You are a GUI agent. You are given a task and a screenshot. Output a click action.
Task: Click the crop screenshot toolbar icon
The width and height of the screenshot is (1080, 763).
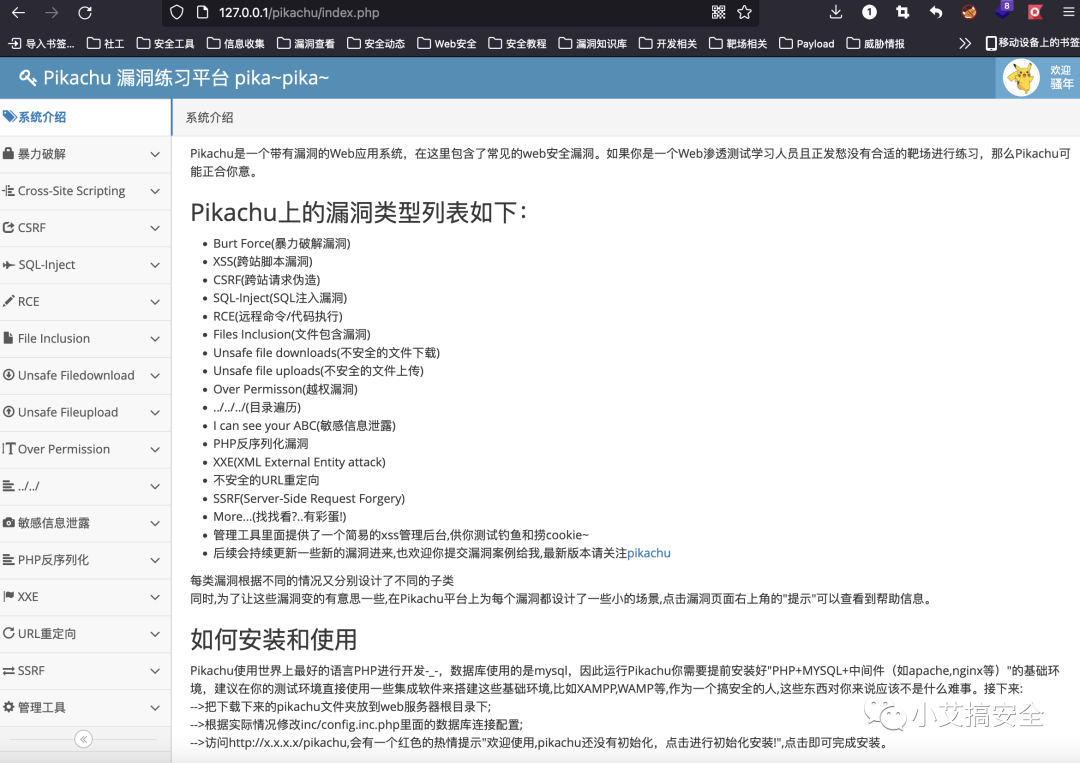click(x=902, y=12)
